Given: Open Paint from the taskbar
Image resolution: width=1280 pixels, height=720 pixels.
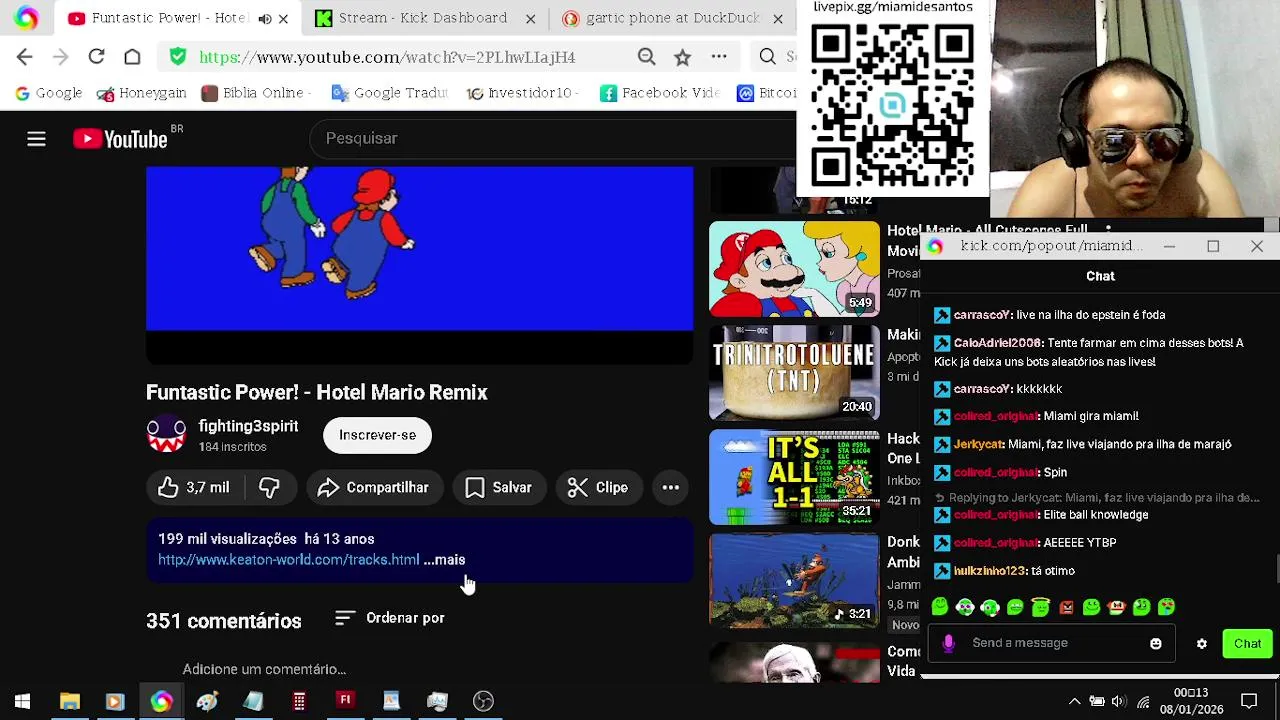Looking at the screenshot, I should click(207, 701).
